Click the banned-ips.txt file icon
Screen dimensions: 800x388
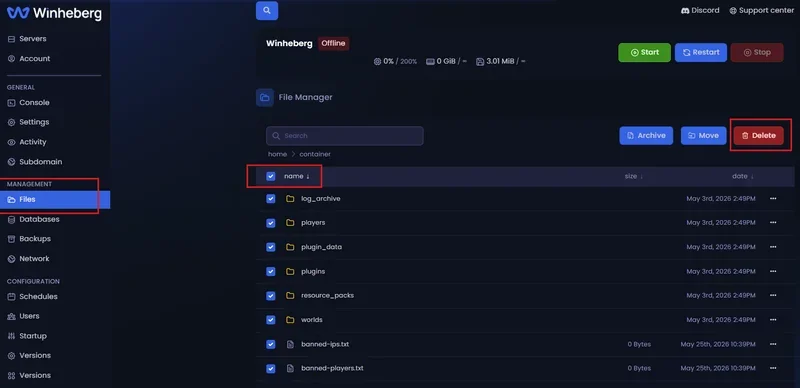(x=290, y=345)
